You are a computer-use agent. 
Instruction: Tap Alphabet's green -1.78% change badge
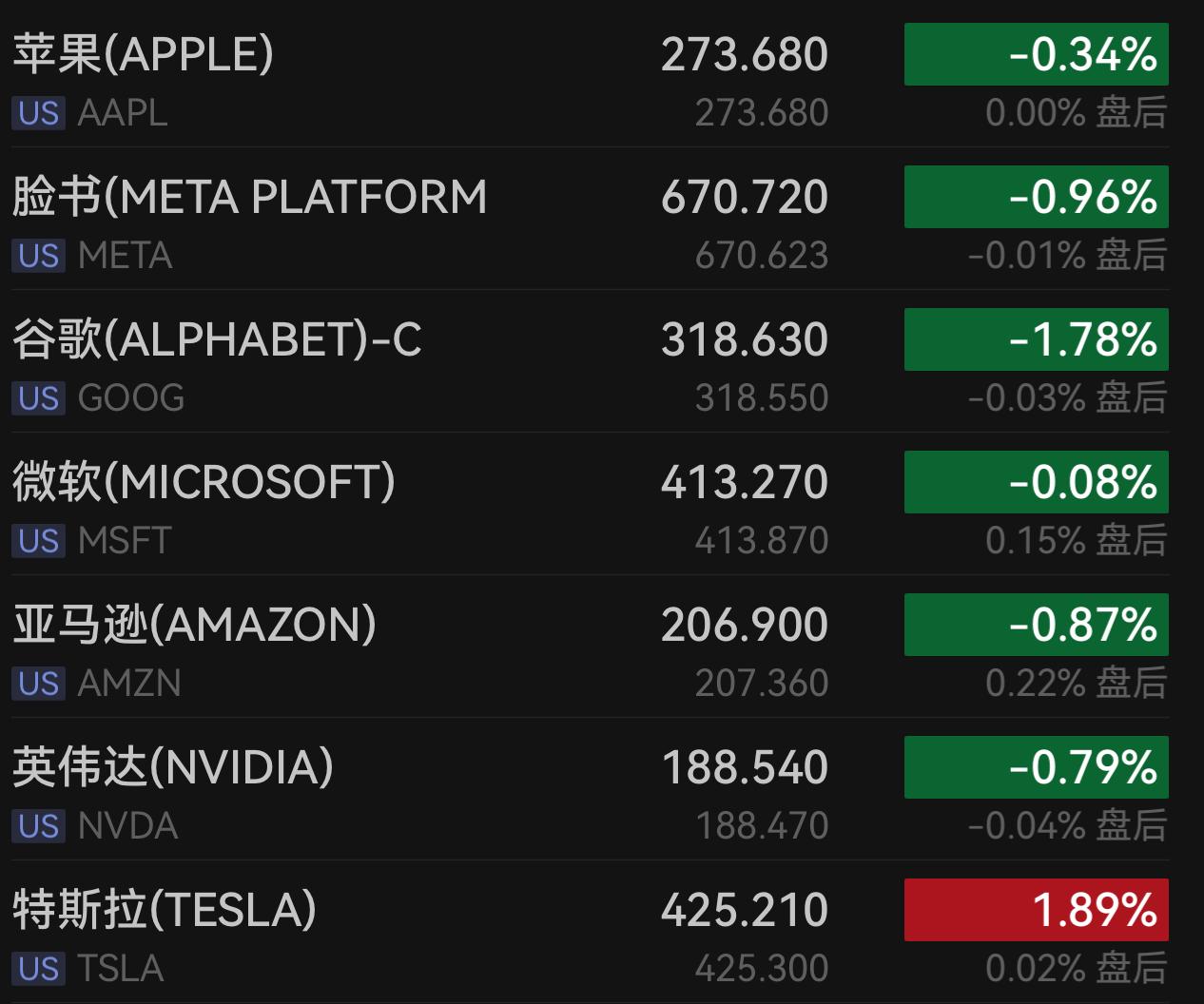1036,340
